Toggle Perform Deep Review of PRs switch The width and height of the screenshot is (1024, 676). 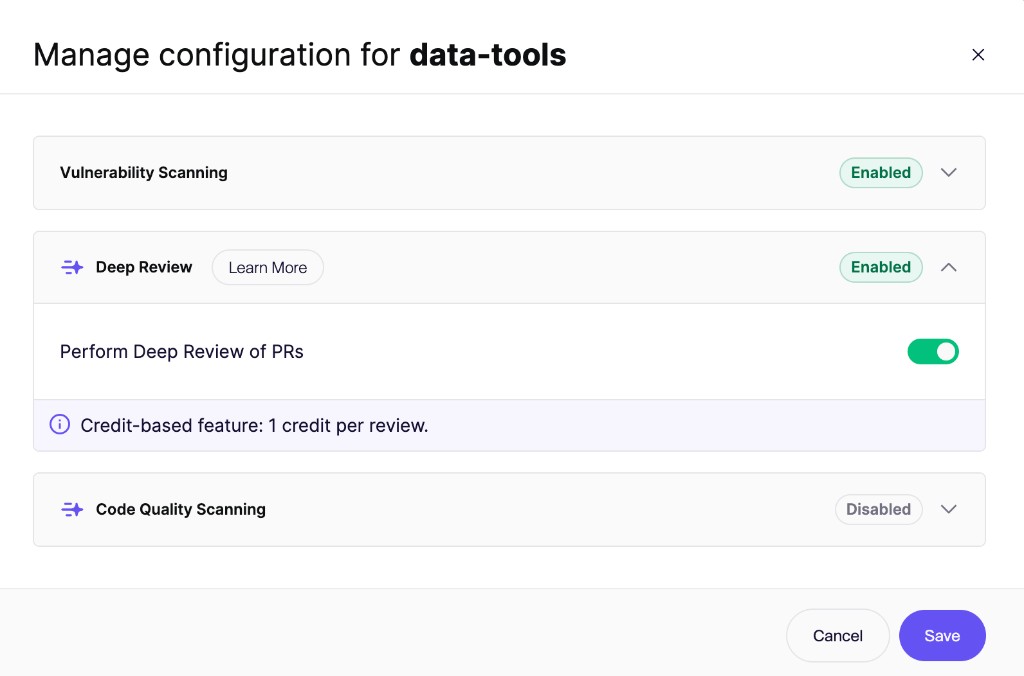933,351
